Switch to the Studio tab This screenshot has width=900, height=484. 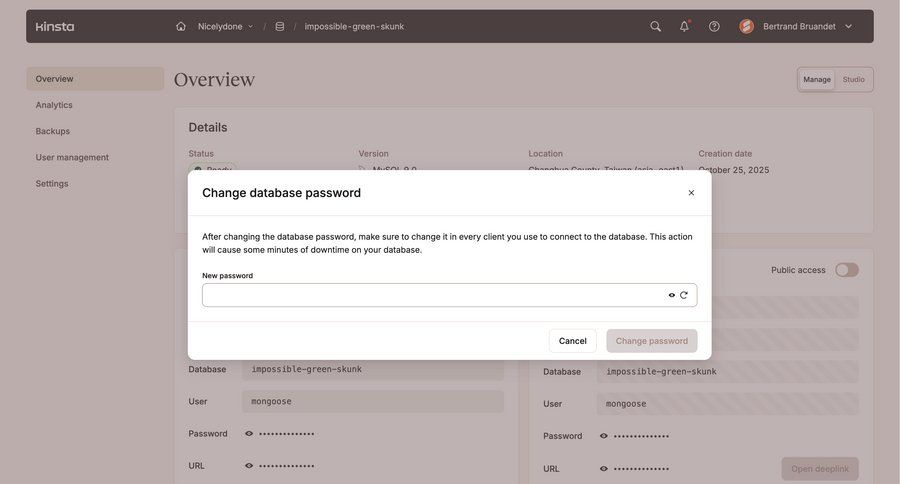853,79
